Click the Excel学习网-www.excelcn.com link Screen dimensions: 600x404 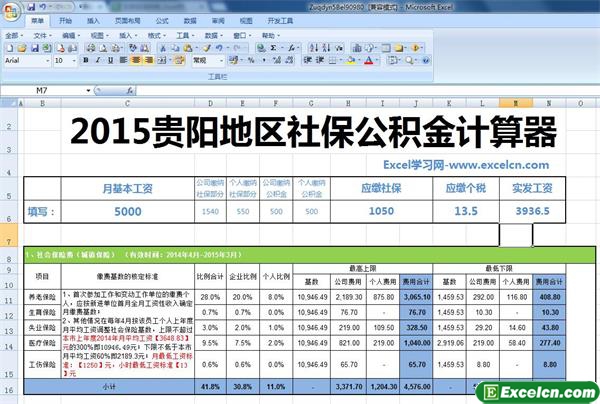[x=466, y=165]
